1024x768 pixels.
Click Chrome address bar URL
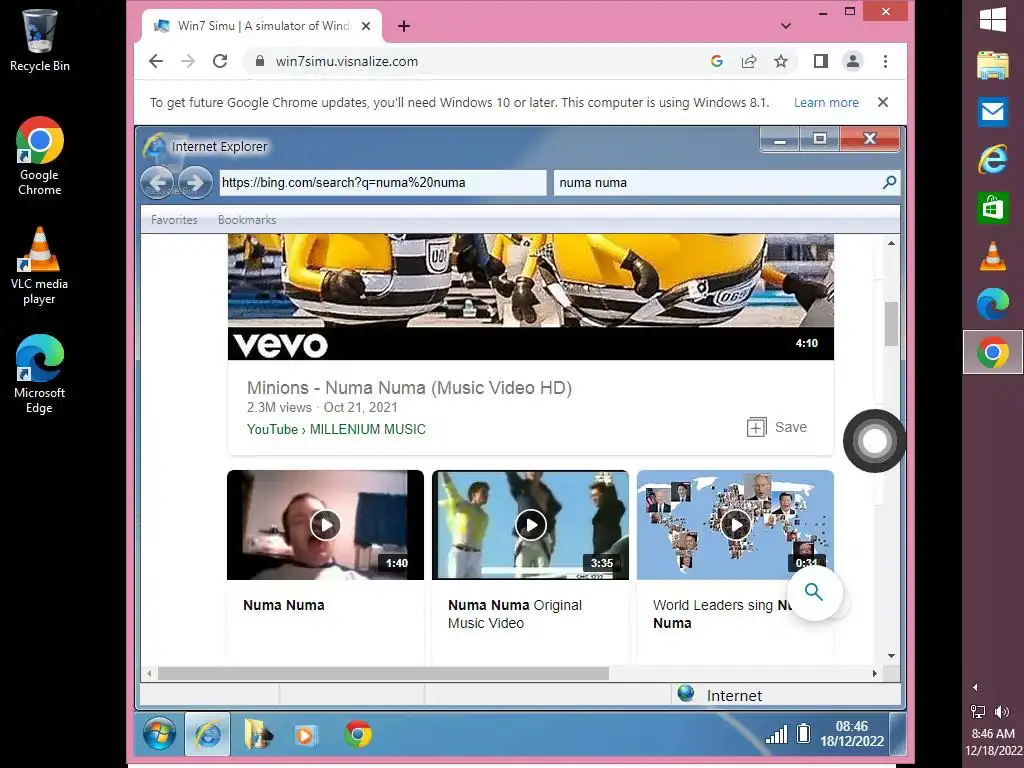pyautogui.click(x=347, y=61)
